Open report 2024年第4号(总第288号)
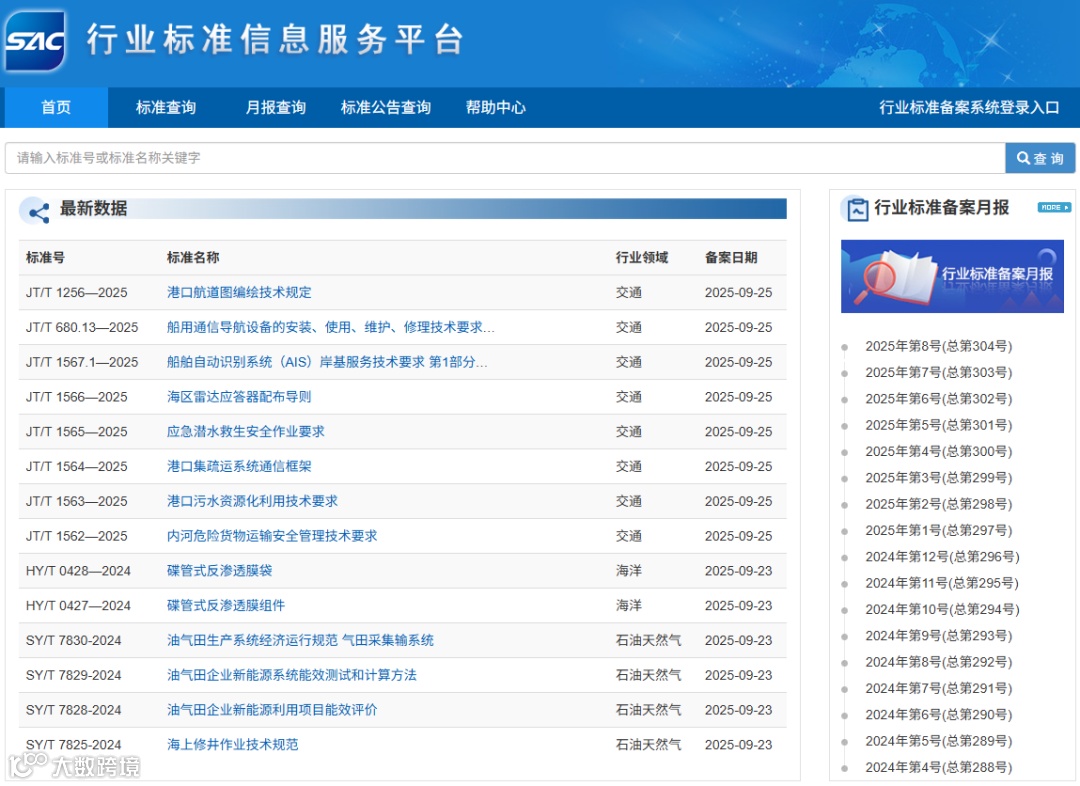 tap(939, 767)
